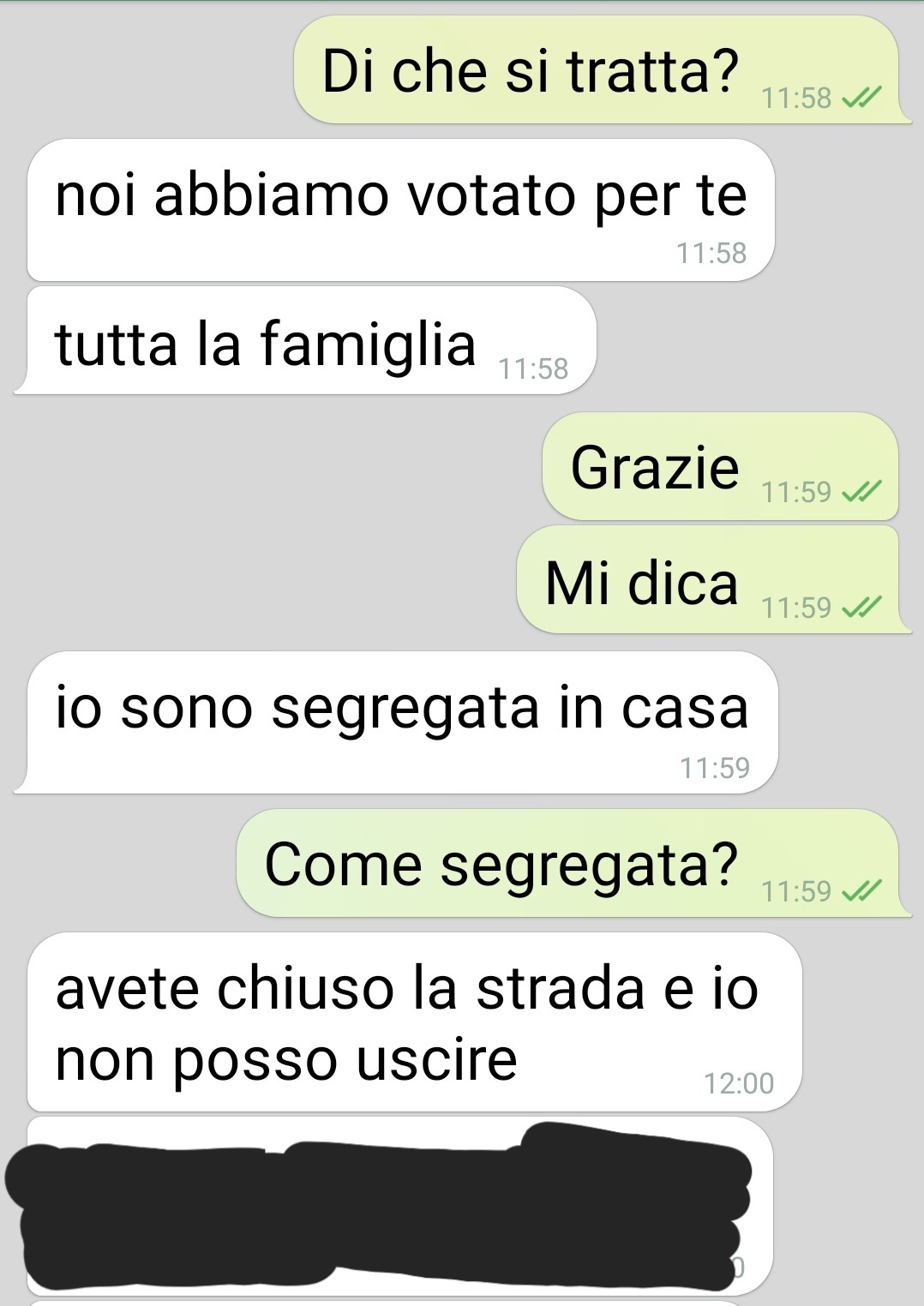Image resolution: width=924 pixels, height=1306 pixels.
Task: Tap the 11:59 timestamp beside 'Come segregata?'
Action: (x=796, y=892)
